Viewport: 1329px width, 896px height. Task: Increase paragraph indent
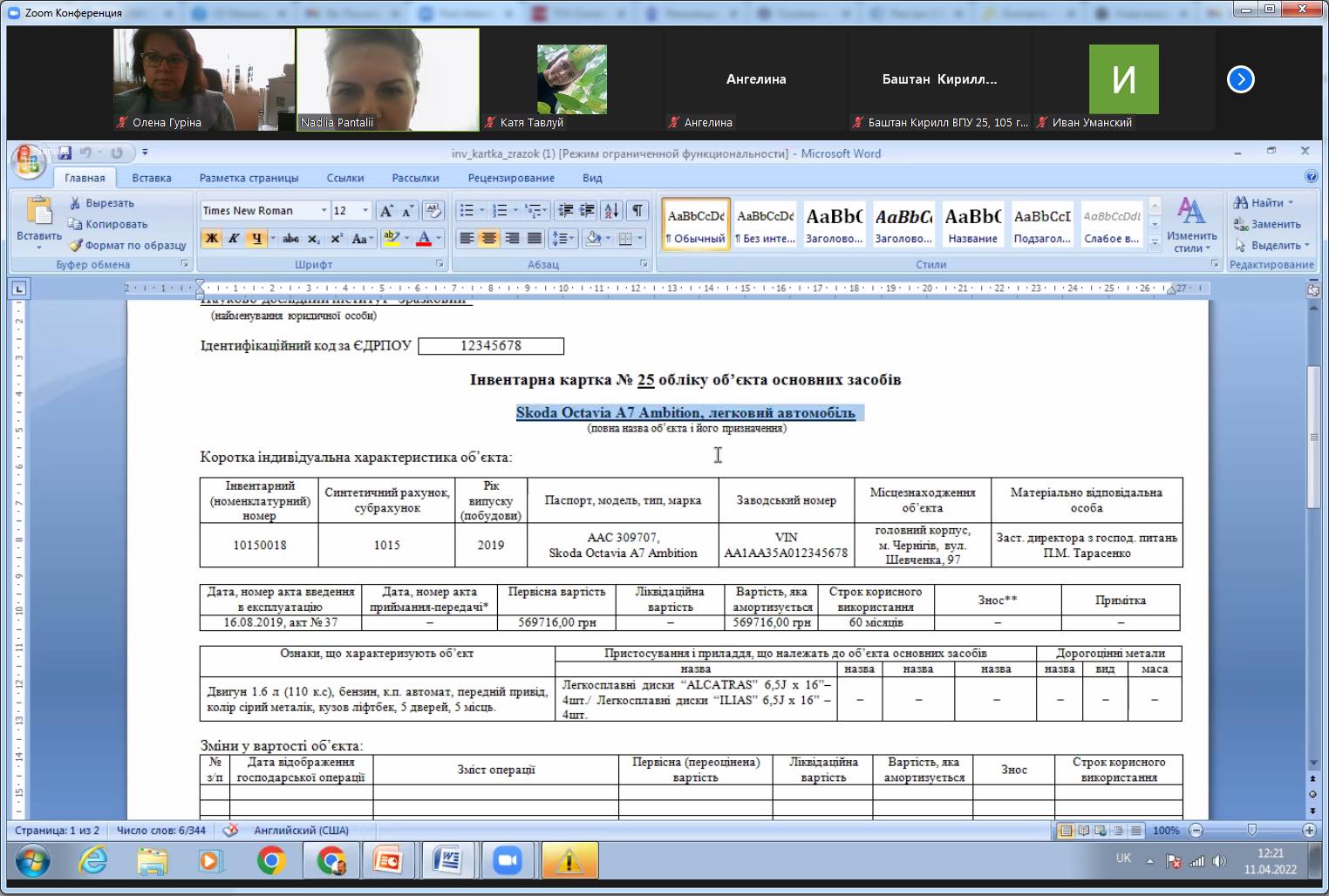tap(587, 211)
